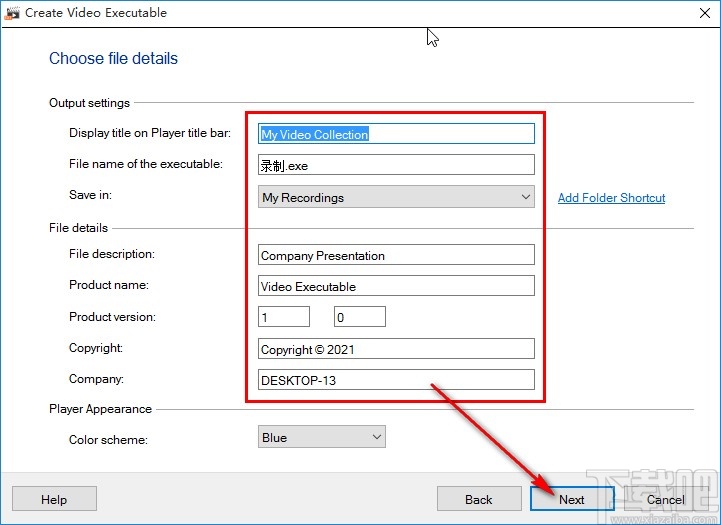Image resolution: width=721 pixels, height=525 pixels.
Task: Focus the Copyright text field
Action: [x=396, y=349]
